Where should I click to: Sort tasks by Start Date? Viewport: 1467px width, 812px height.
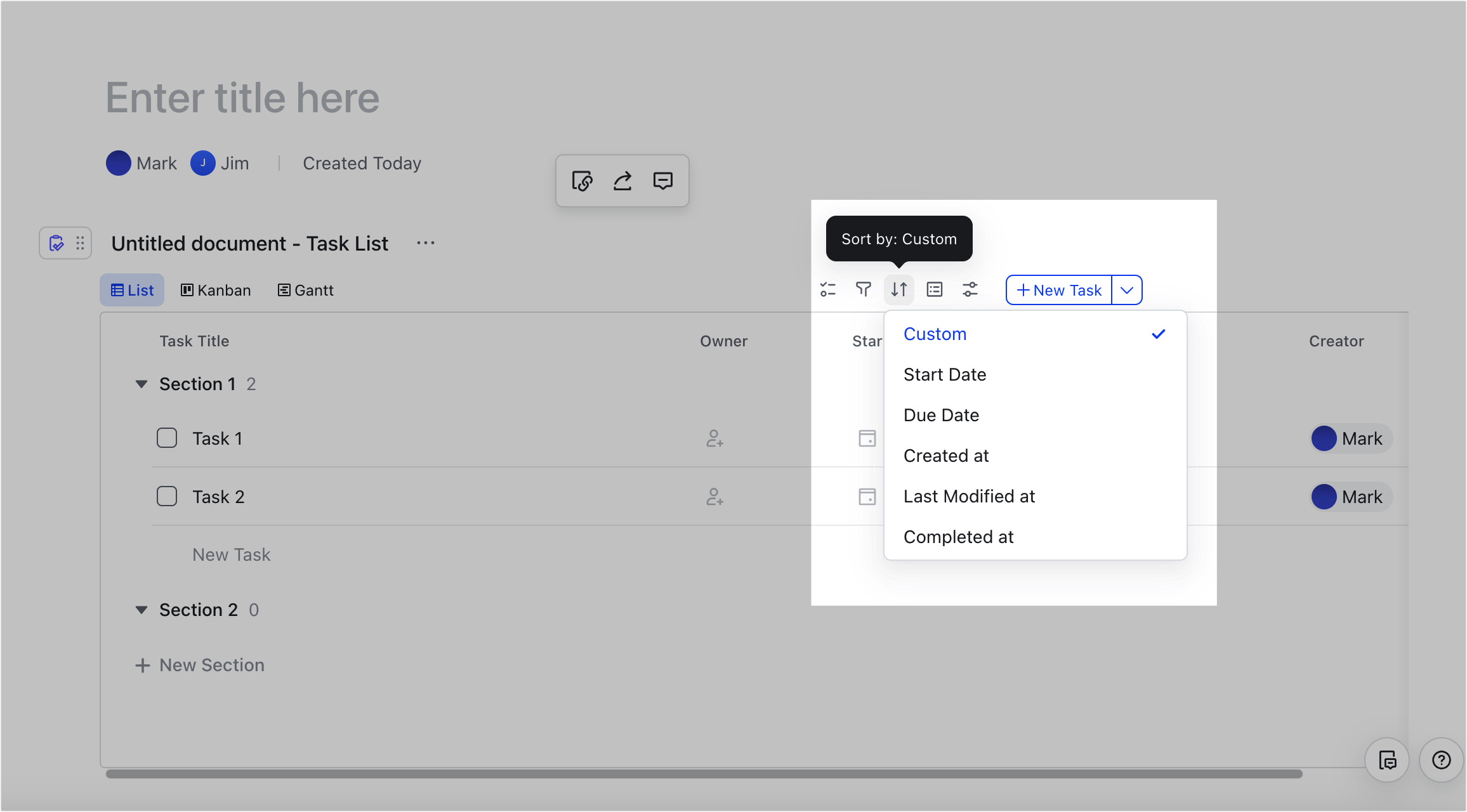(1036, 374)
